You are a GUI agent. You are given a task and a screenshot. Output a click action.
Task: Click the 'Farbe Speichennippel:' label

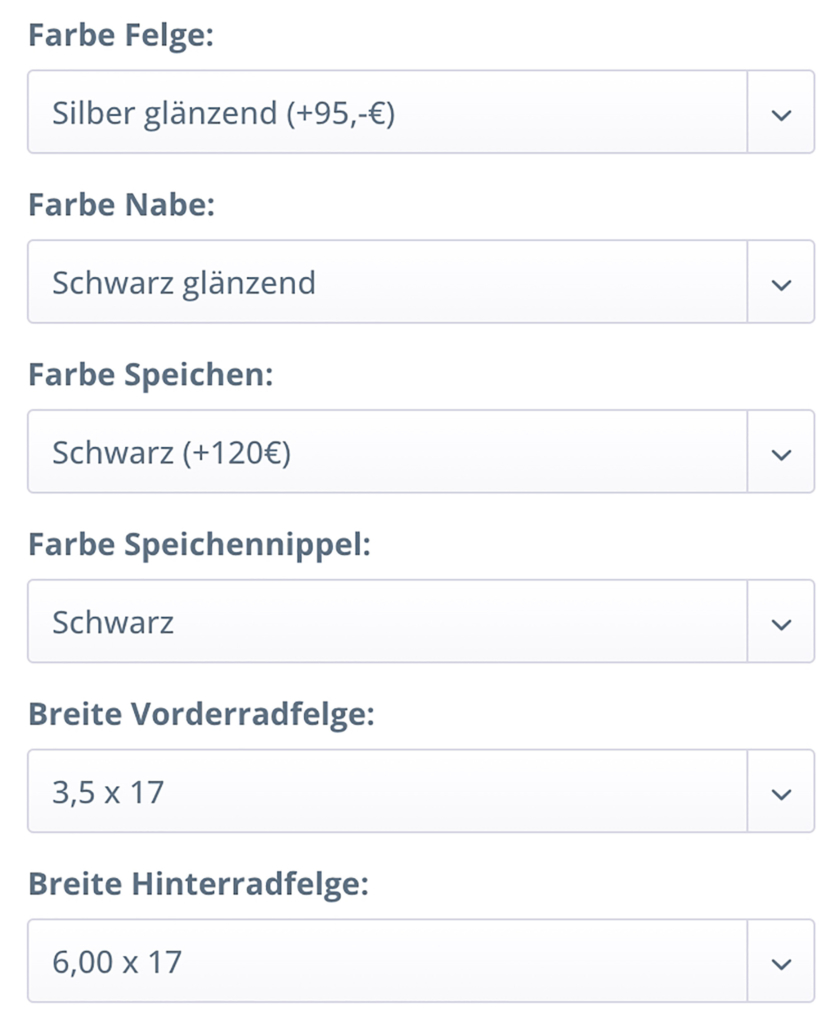pyautogui.click(x=199, y=545)
